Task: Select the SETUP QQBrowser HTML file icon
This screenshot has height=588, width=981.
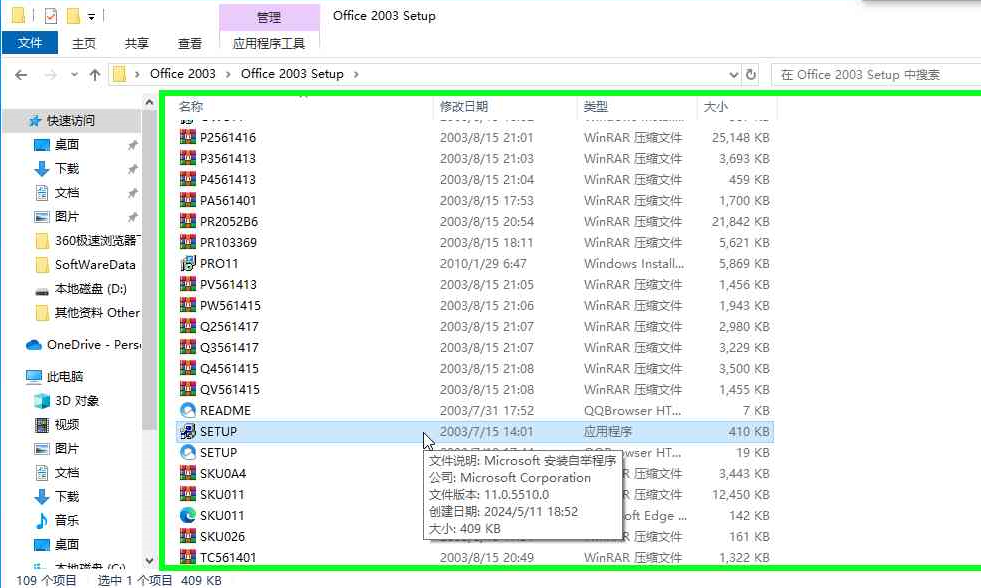Action: (188, 452)
